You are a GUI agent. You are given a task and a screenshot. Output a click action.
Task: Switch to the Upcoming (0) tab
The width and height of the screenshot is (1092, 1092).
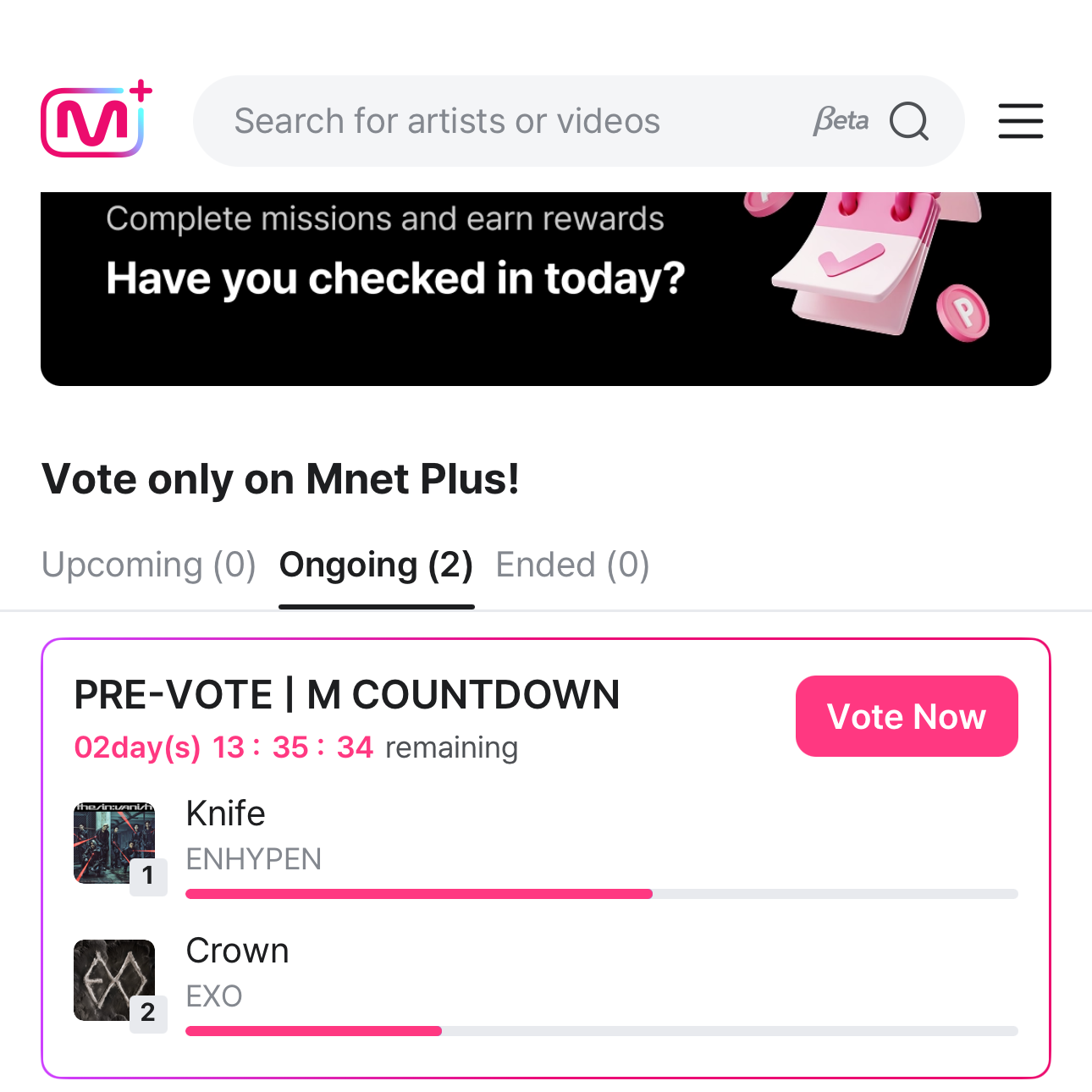tap(149, 565)
